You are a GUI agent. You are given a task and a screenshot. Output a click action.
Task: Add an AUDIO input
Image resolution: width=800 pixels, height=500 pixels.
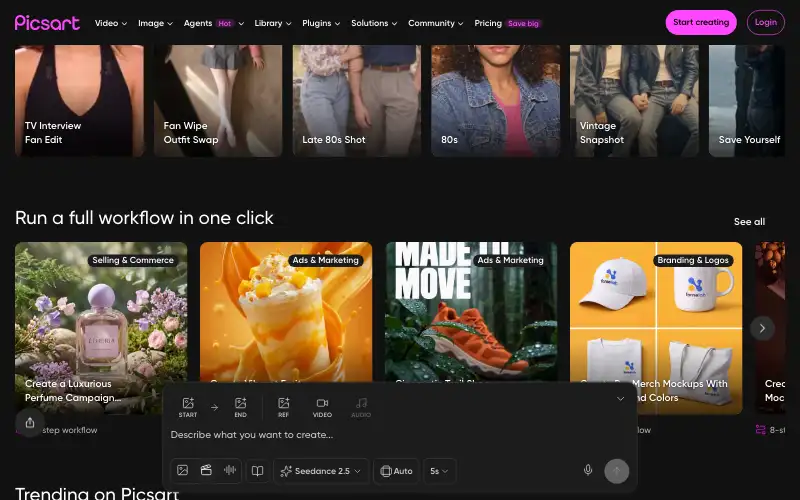tap(361, 408)
